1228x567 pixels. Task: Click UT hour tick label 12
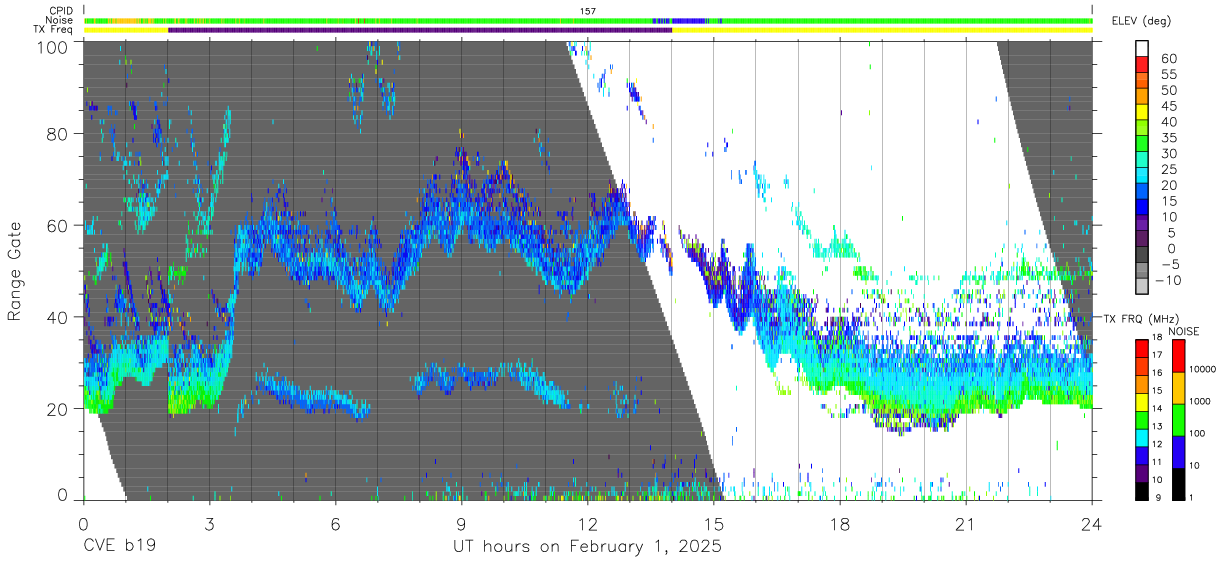point(587,524)
